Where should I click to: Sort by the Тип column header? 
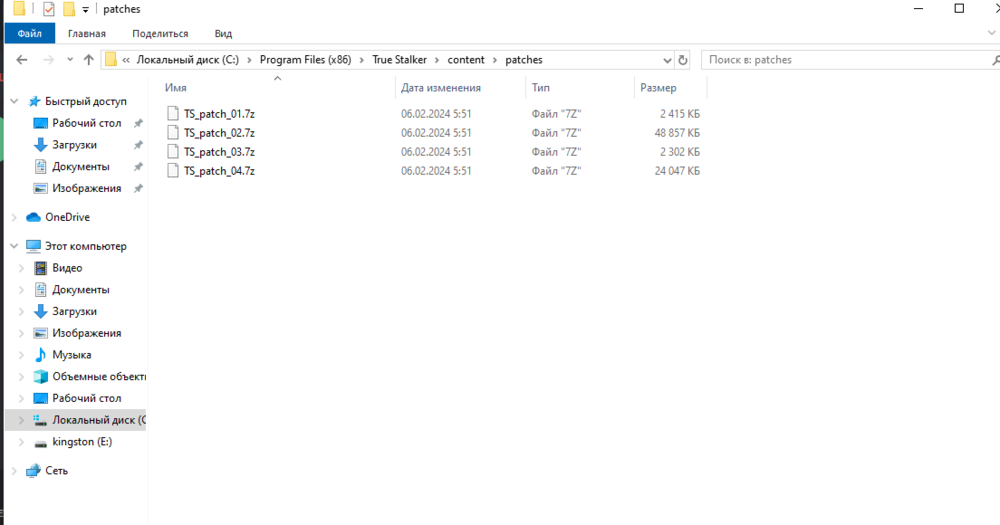(x=541, y=88)
